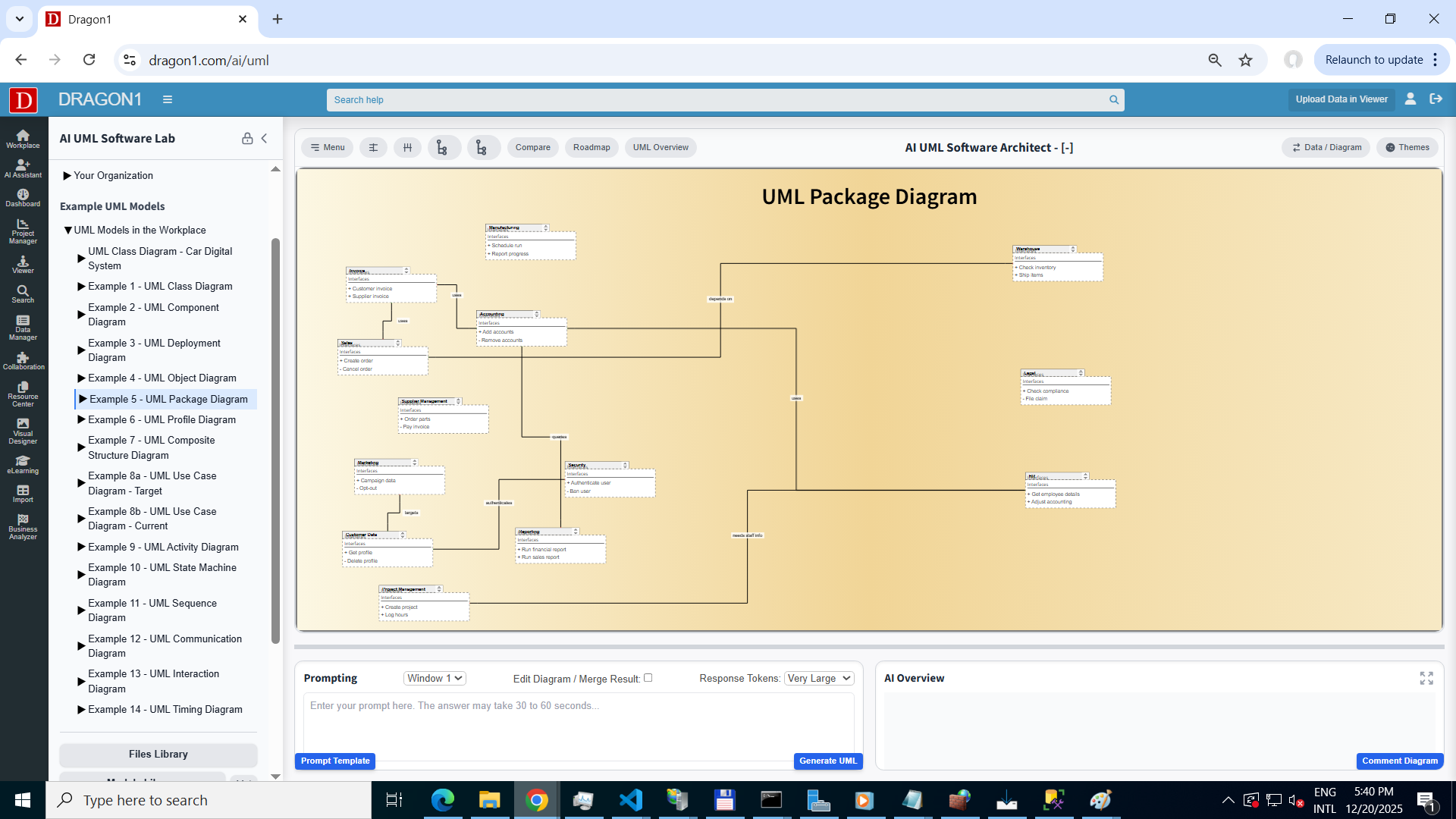Toggle the lock icon beside AI UML Software Lab
Screen dimensions: 1456x819
(x=247, y=139)
